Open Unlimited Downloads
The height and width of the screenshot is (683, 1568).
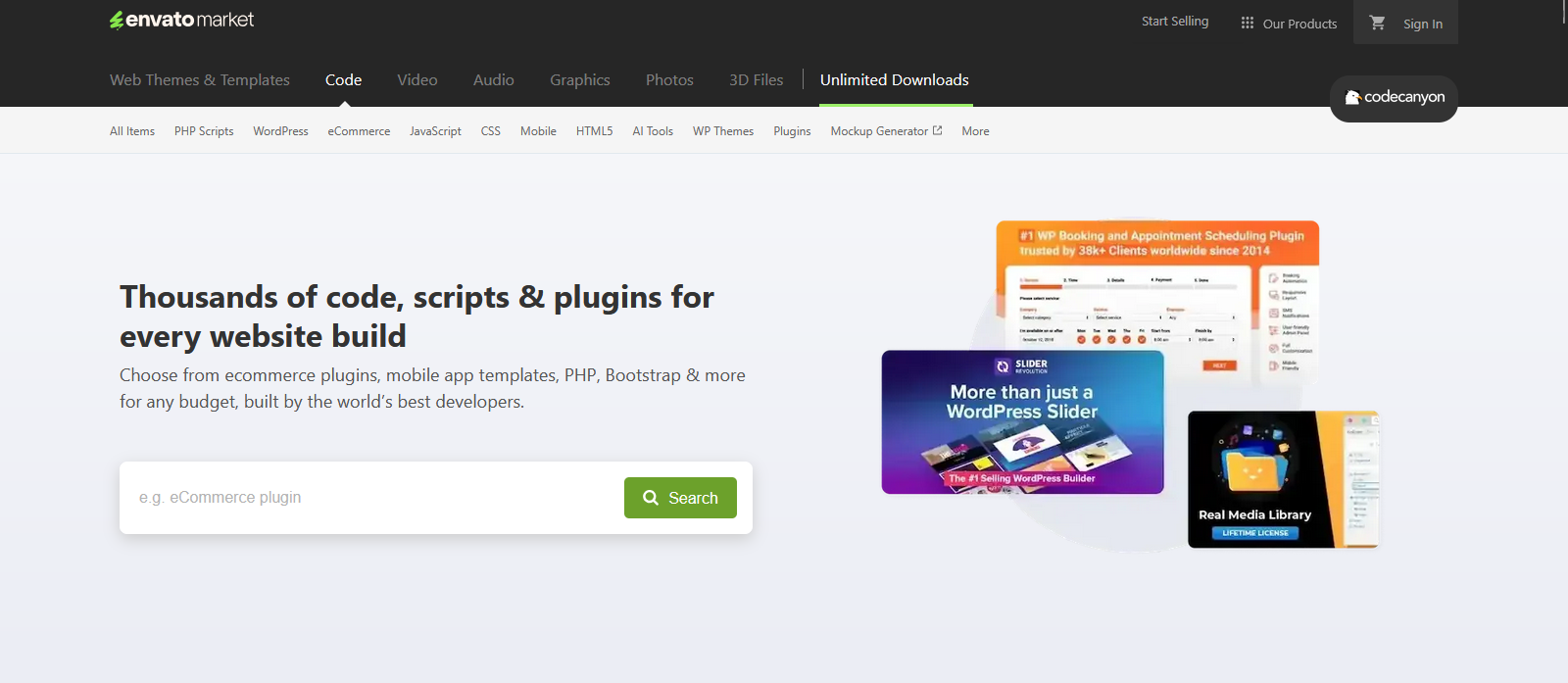click(895, 80)
